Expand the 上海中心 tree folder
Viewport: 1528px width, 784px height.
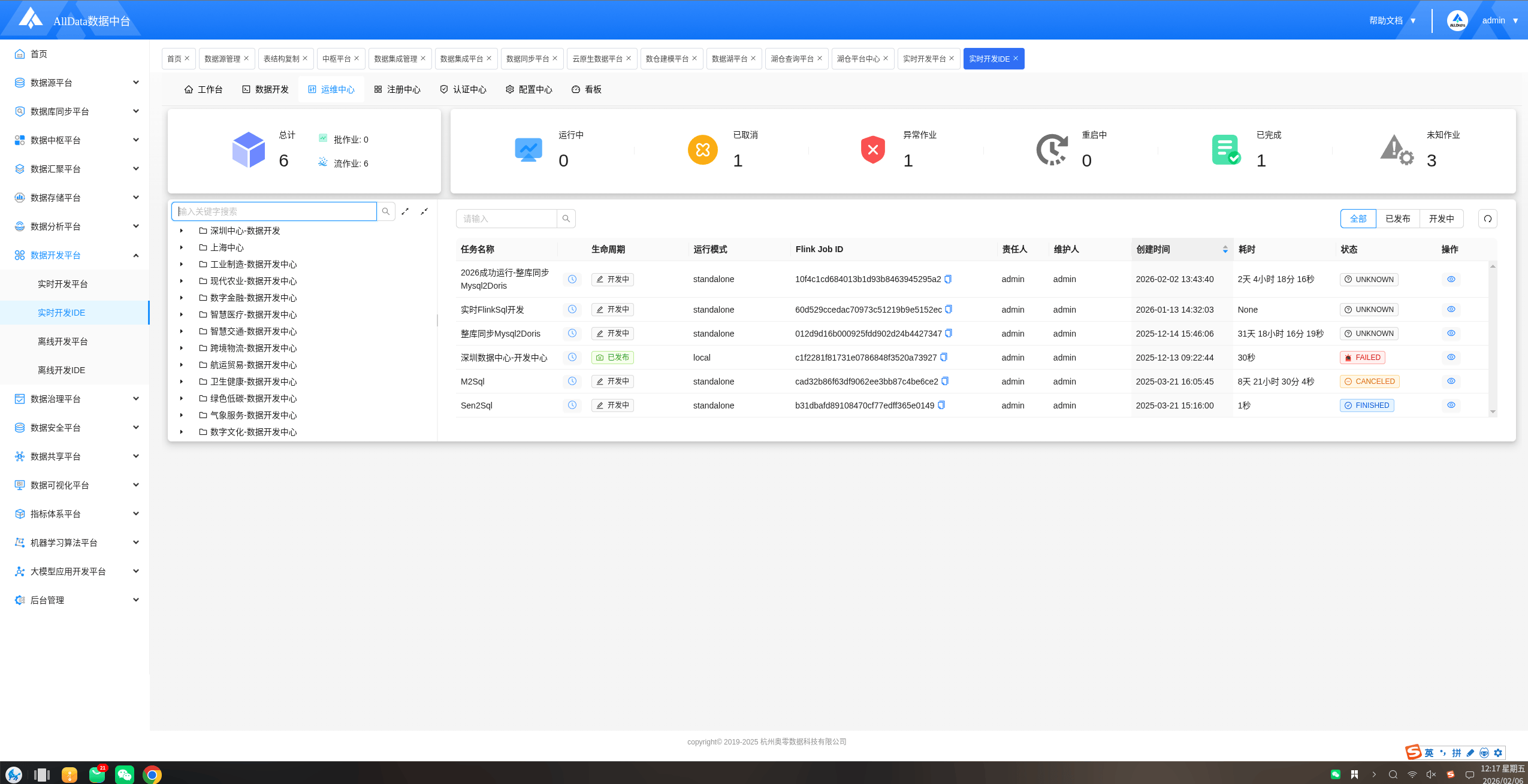point(182,247)
